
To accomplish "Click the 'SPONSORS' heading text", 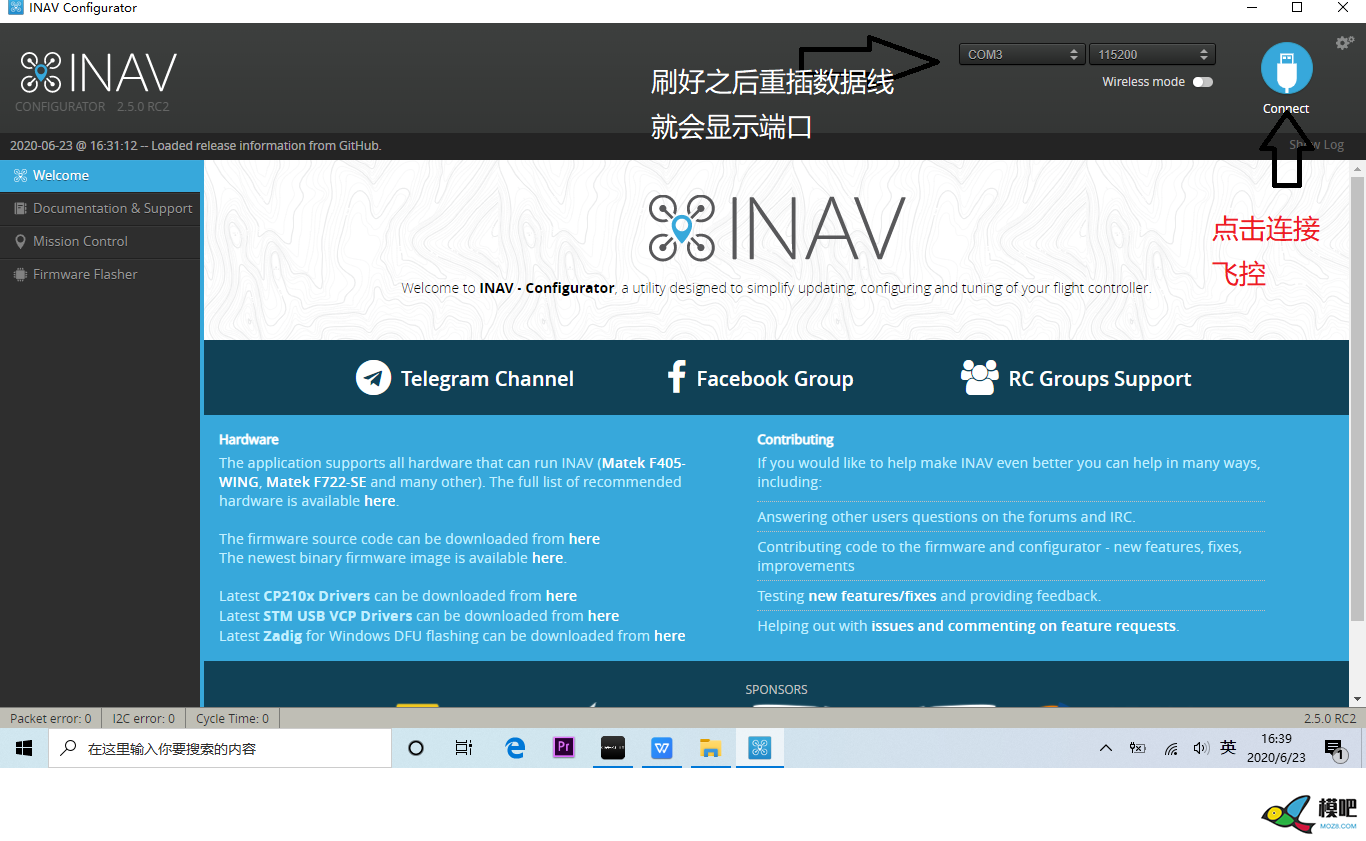I will 776,690.
